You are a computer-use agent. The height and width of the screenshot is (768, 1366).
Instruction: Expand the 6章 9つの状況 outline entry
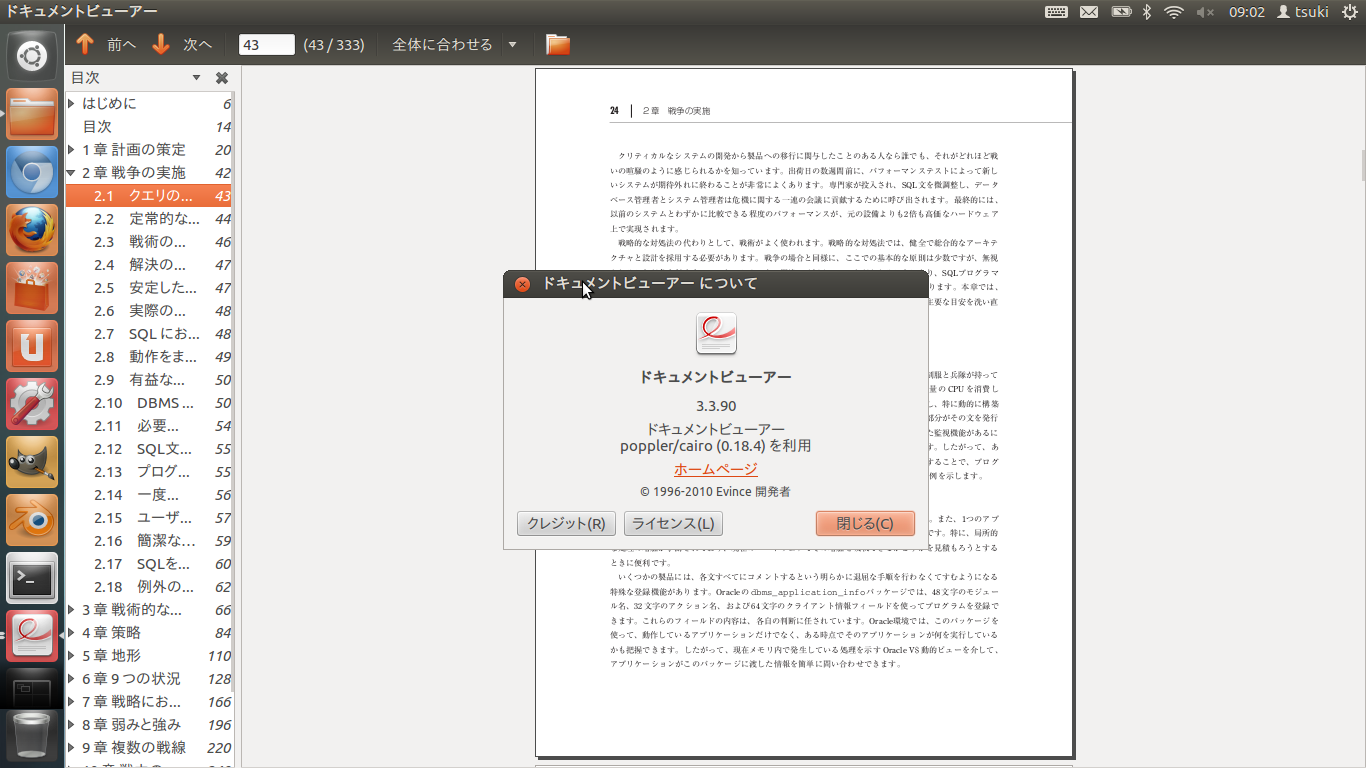[x=72, y=679]
